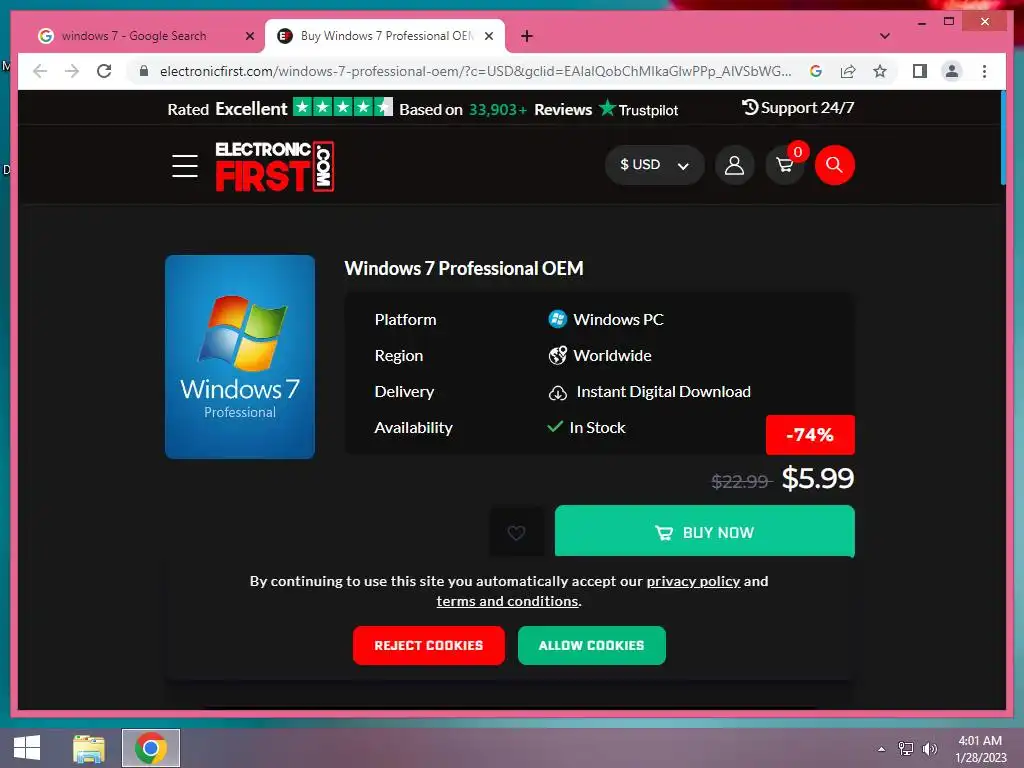Reload the page
The image size is (1024, 768).
tap(104, 71)
